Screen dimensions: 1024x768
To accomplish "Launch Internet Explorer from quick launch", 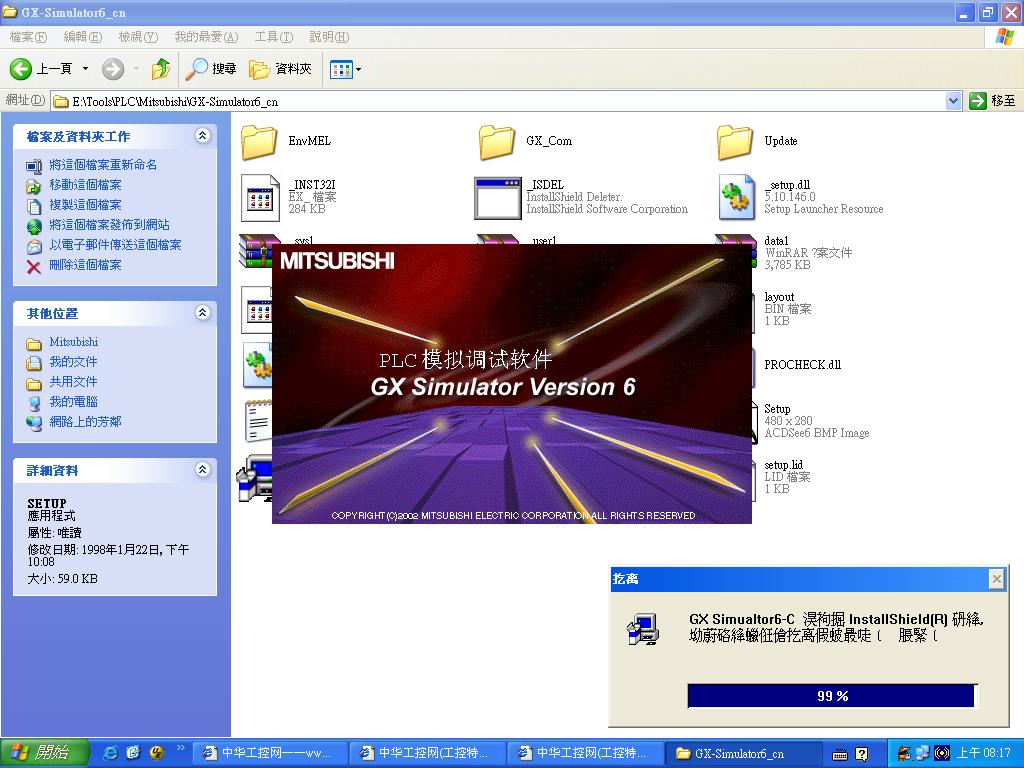I will (x=111, y=753).
